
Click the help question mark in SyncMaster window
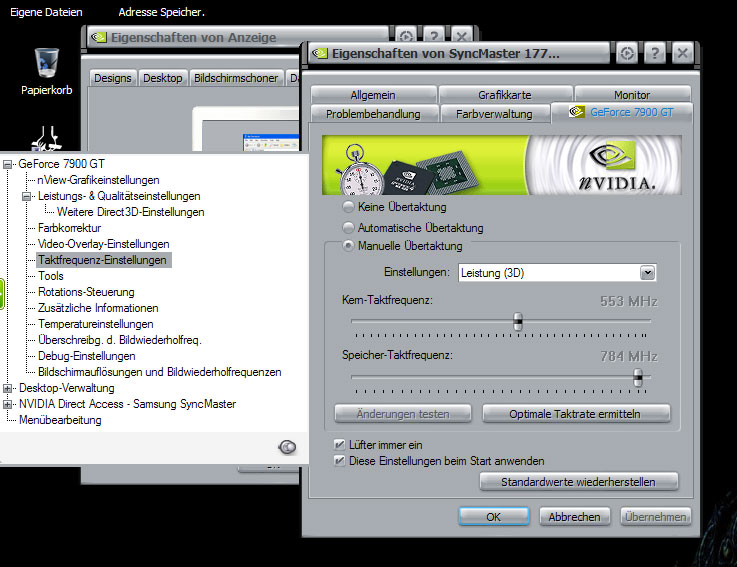click(655, 54)
